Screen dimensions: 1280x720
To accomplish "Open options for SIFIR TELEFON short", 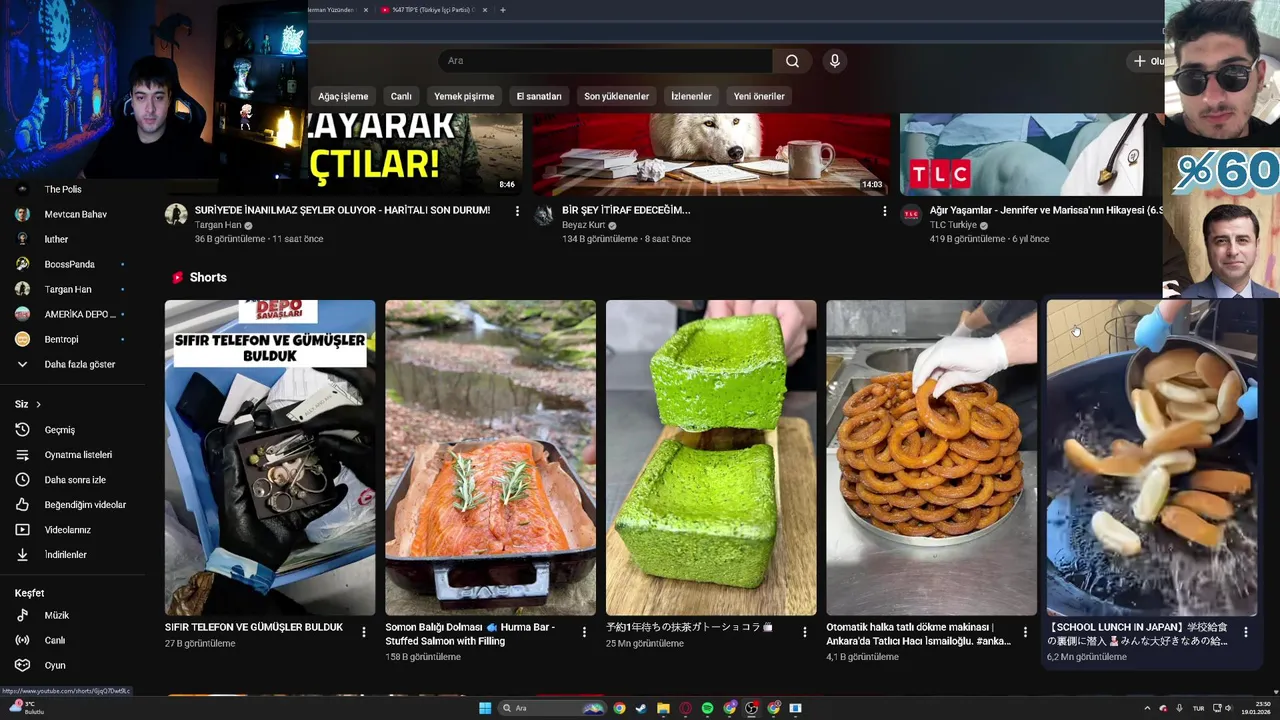I will coord(364,632).
